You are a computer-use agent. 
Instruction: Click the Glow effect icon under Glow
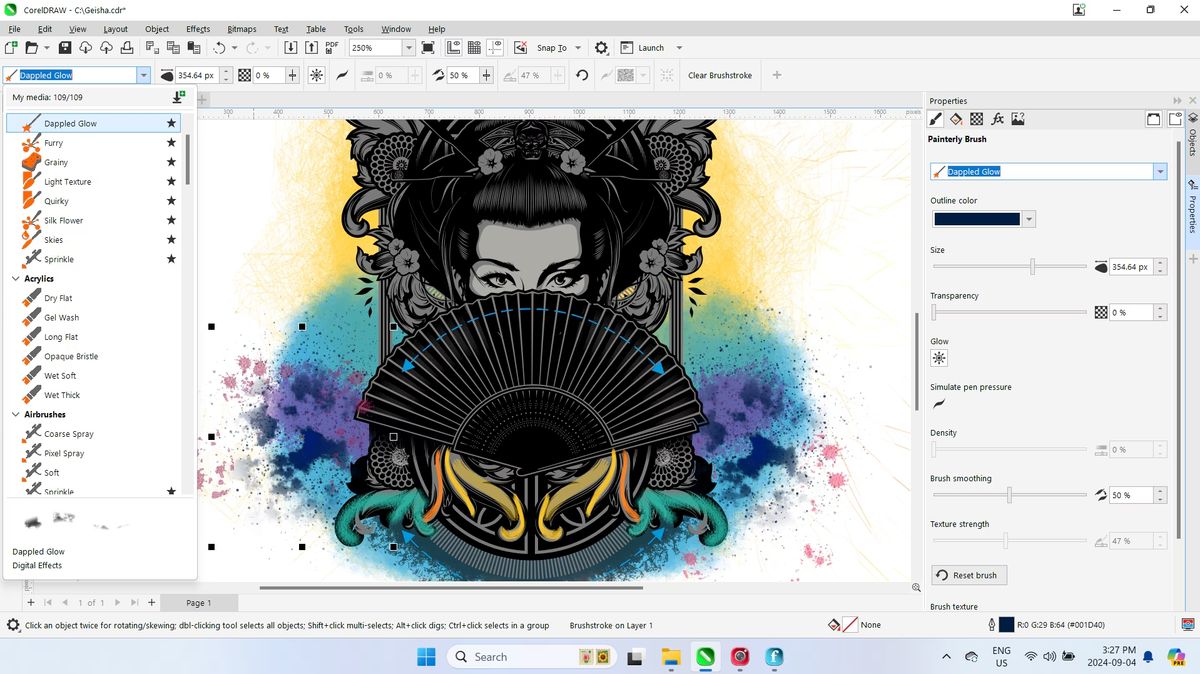(x=938, y=357)
